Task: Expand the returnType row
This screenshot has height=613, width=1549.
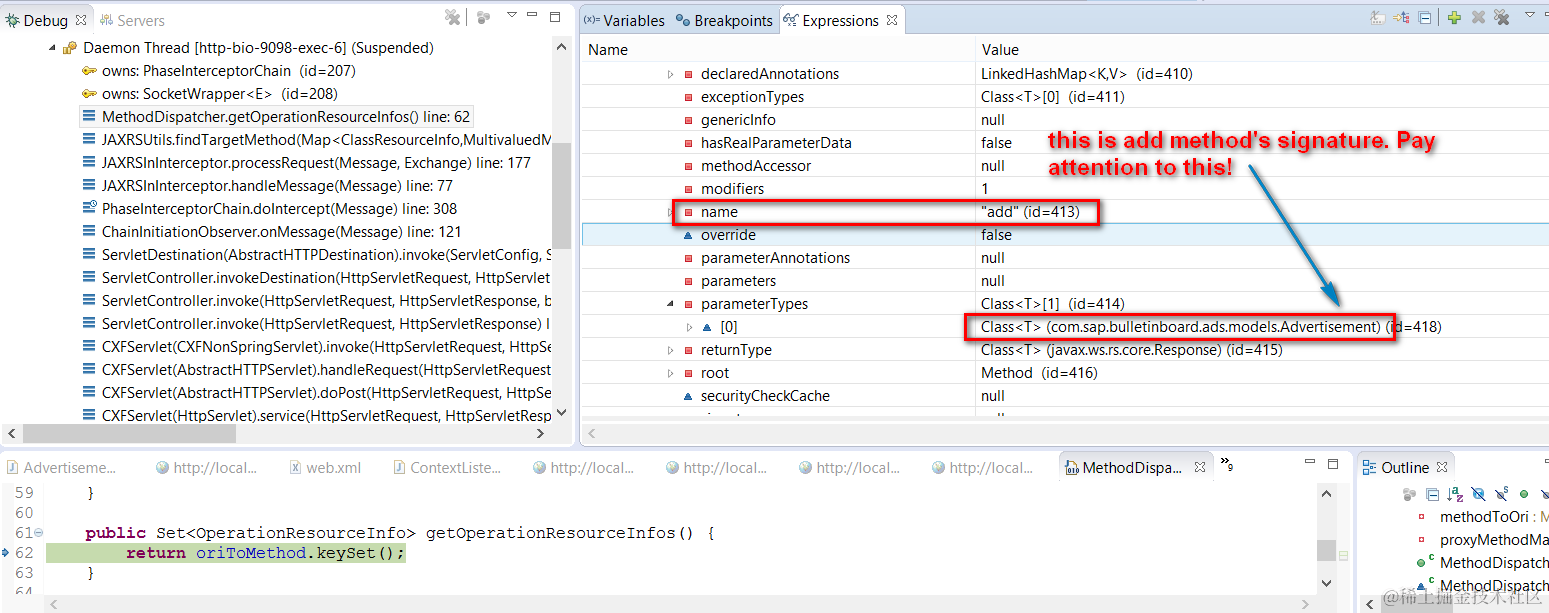Action: tap(671, 350)
